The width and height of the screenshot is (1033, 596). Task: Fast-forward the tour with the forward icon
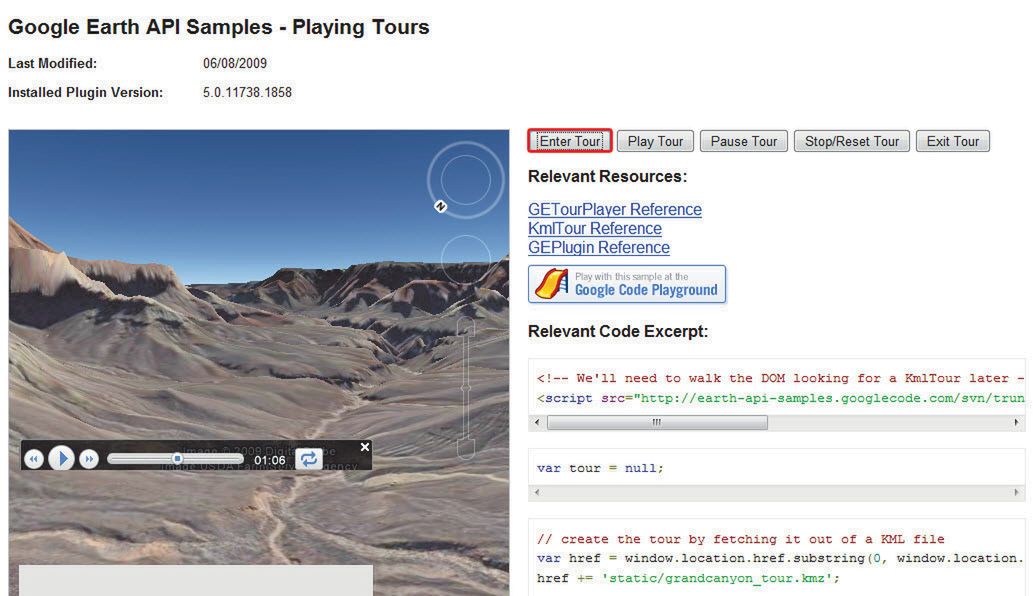(89, 458)
